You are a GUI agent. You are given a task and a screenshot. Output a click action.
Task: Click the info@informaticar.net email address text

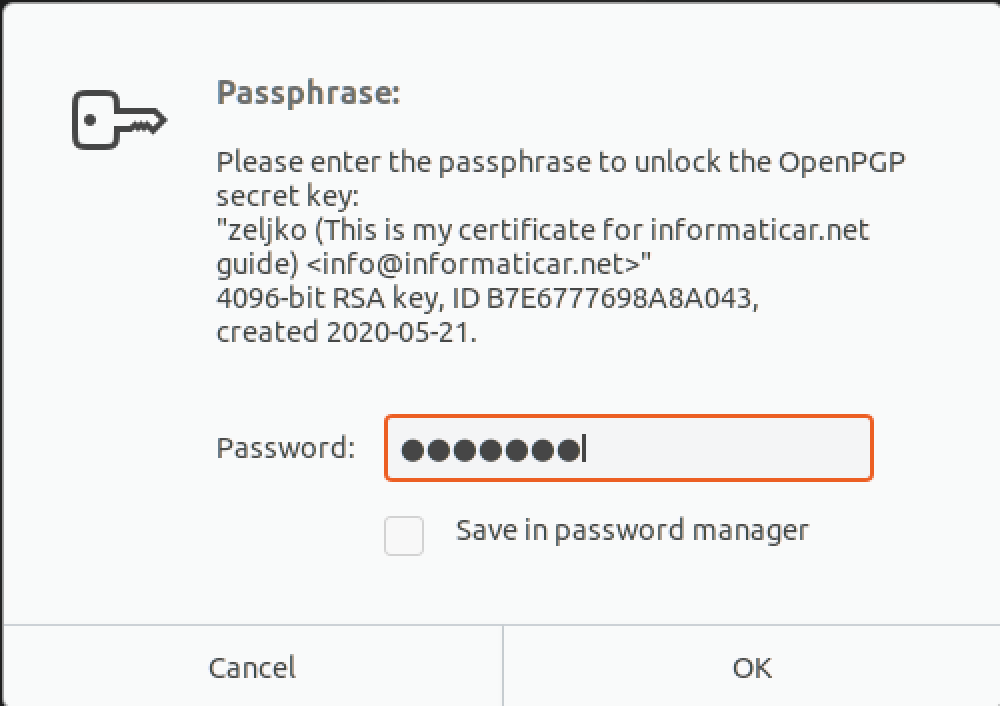point(473,264)
